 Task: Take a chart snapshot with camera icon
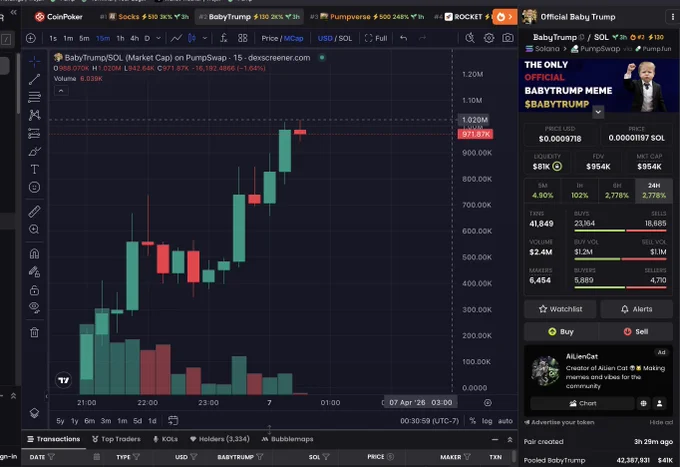pyautogui.click(x=507, y=38)
